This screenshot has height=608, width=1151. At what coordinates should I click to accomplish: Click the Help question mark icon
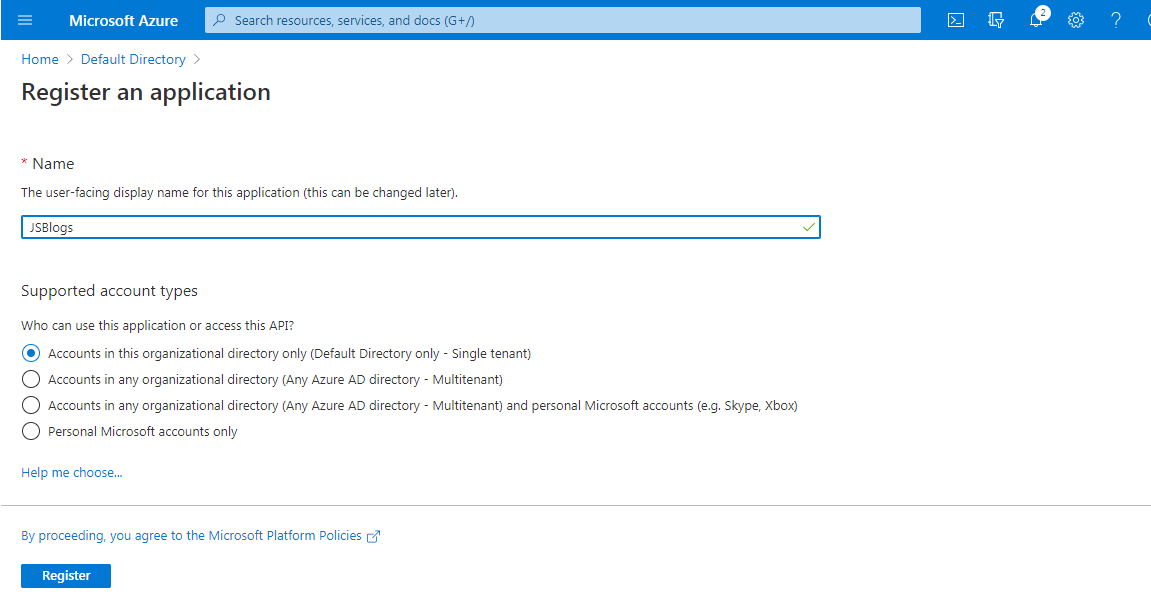click(1116, 20)
